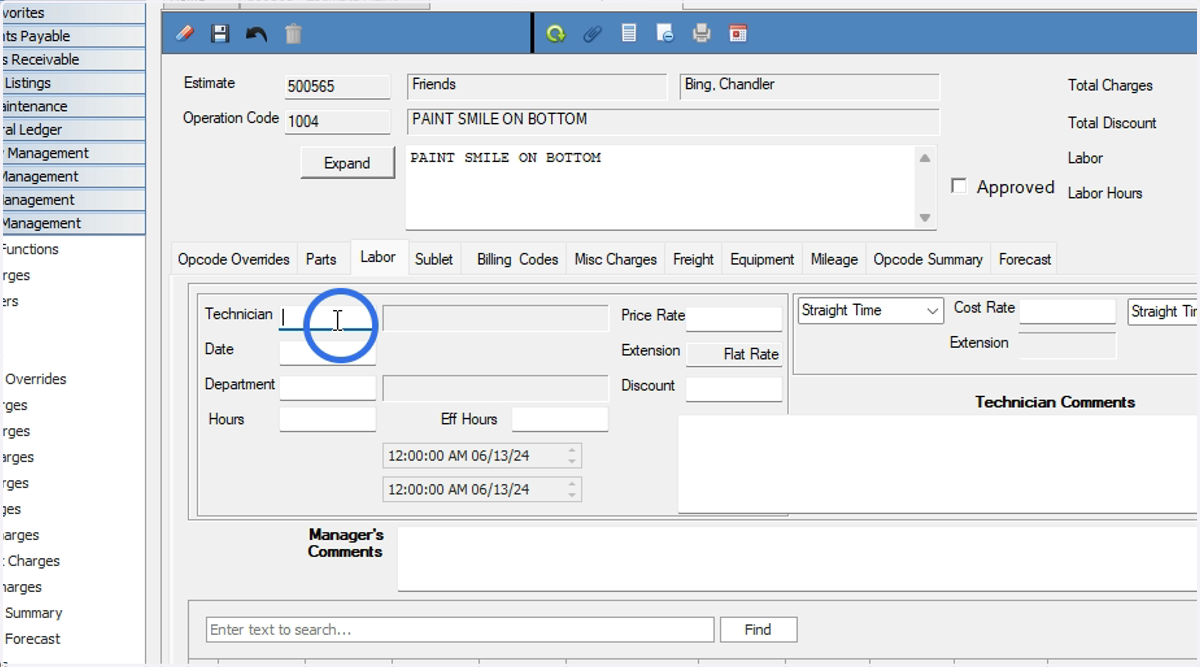Open the Sublet tab
This screenshot has height=667, width=1200.
tap(434, 259)
